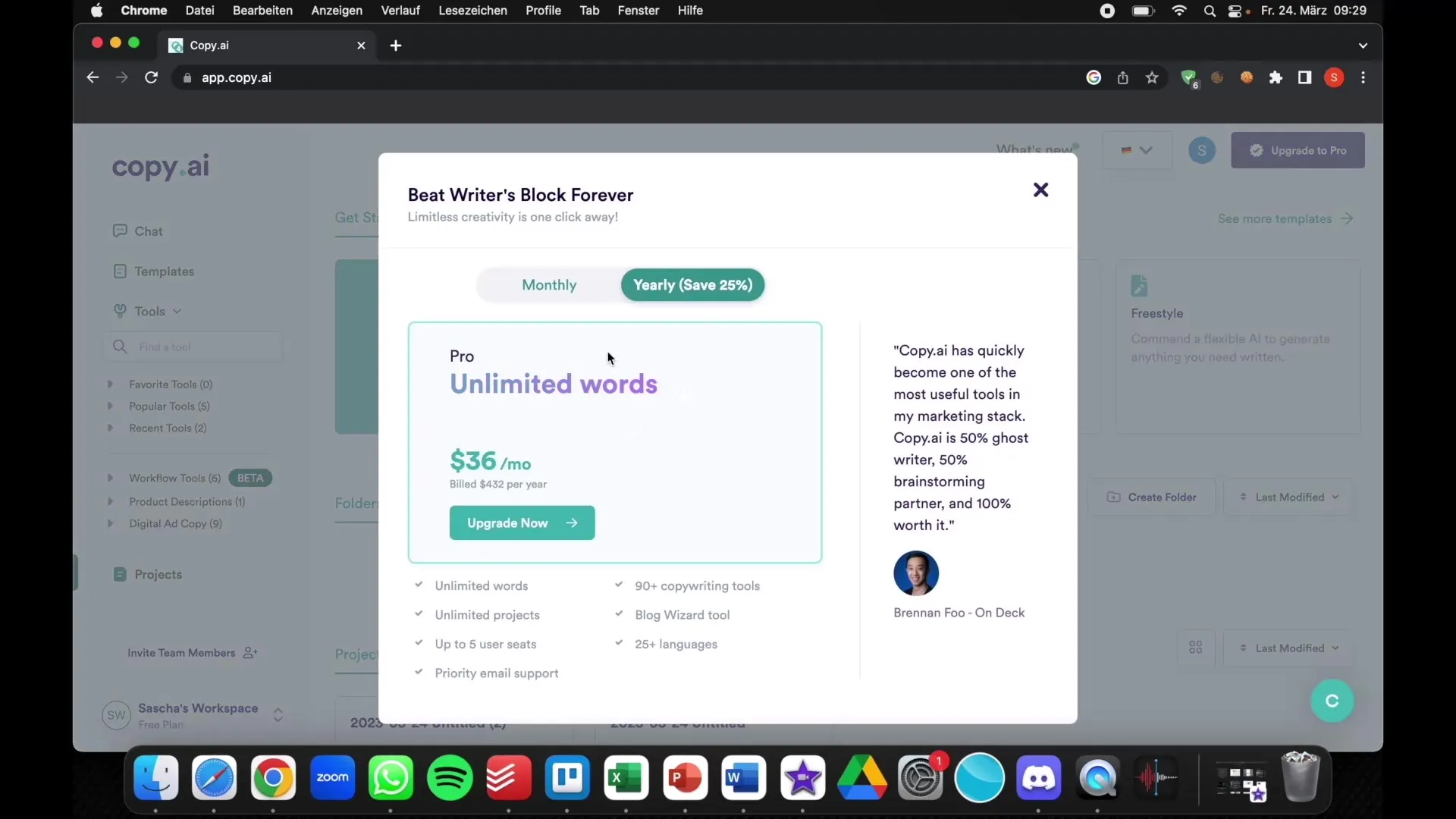The width and height of the screenshot is (1456, 819).
Task: Open Discord app from dock
Action: click(1038, 777)
